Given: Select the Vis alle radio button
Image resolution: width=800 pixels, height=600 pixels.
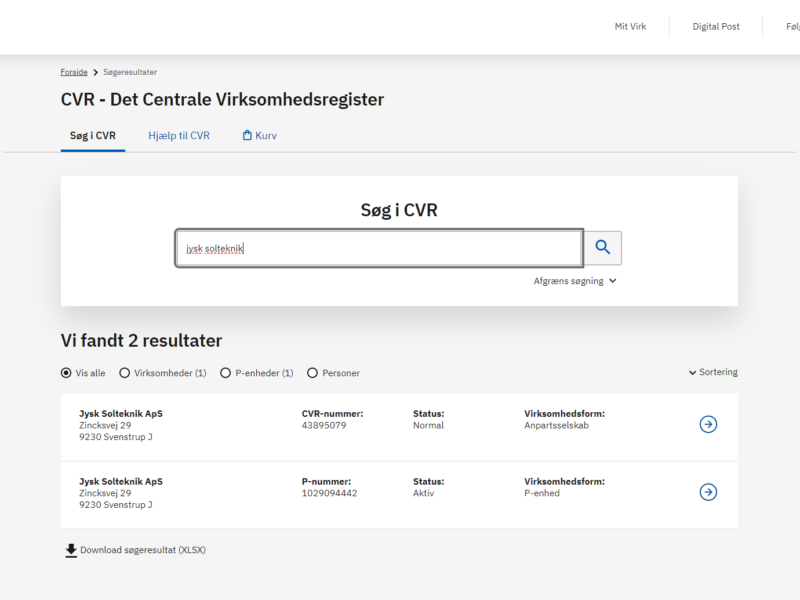Looking at the screenshot, I should click(x=66, y=373).
